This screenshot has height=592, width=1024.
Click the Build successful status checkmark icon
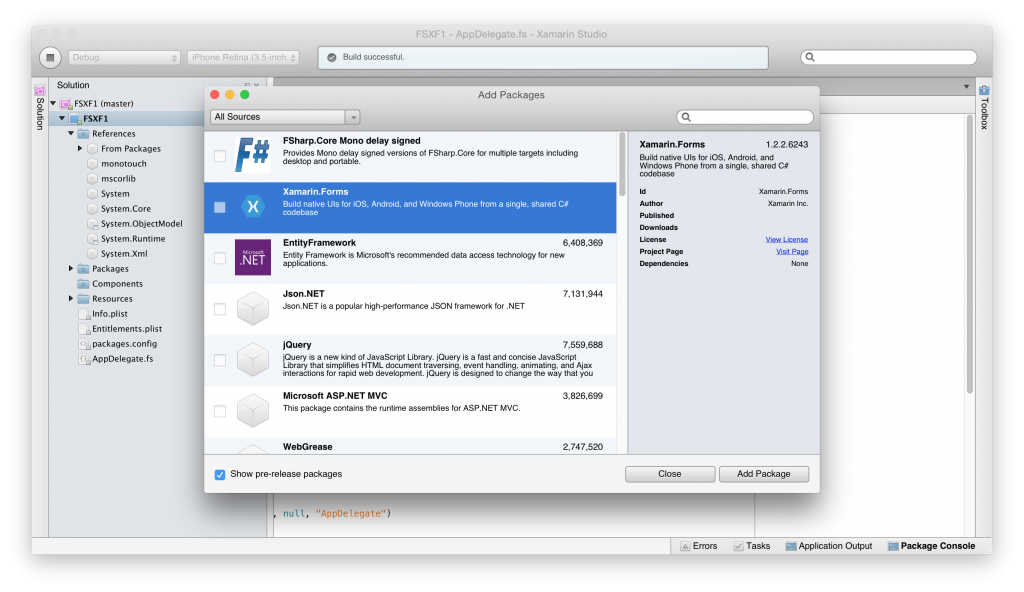coord(332,58)
